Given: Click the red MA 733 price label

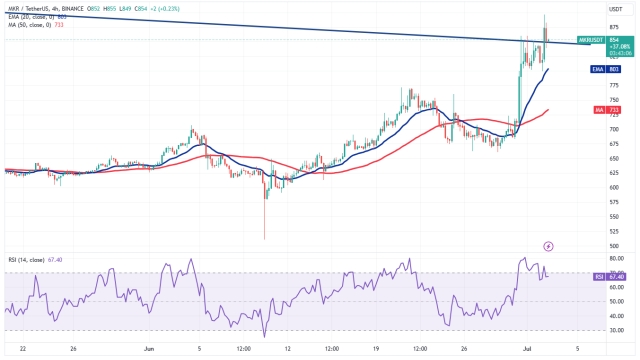Looking at the screenshot, I should click(607, 110).
